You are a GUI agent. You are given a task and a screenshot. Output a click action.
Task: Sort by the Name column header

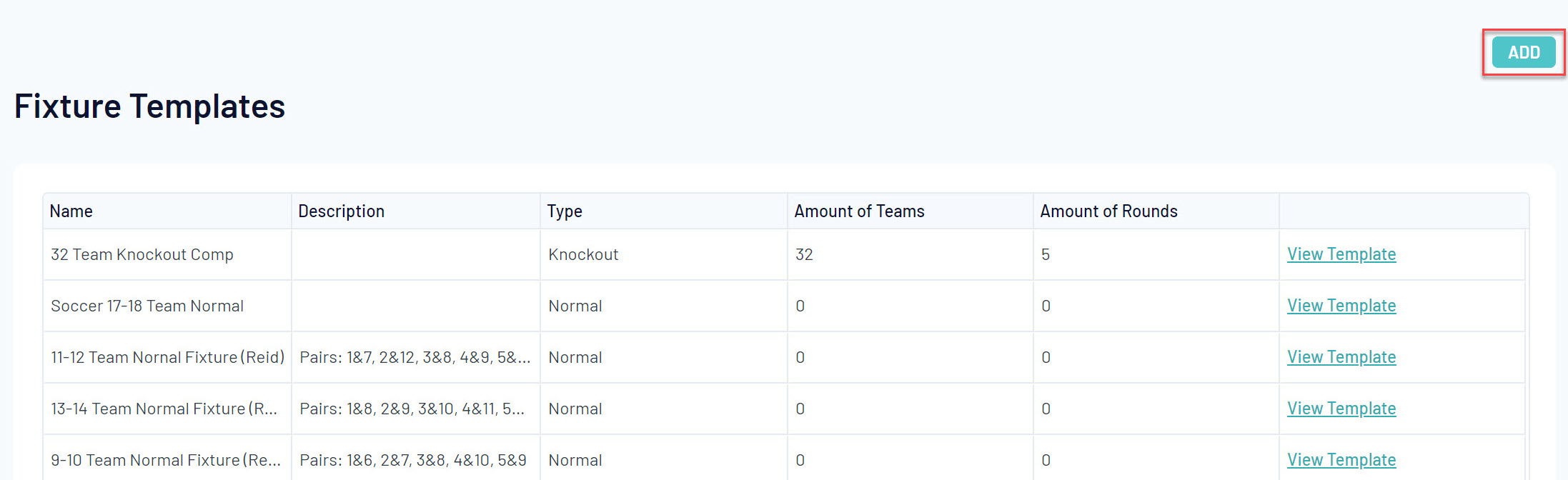71,211
